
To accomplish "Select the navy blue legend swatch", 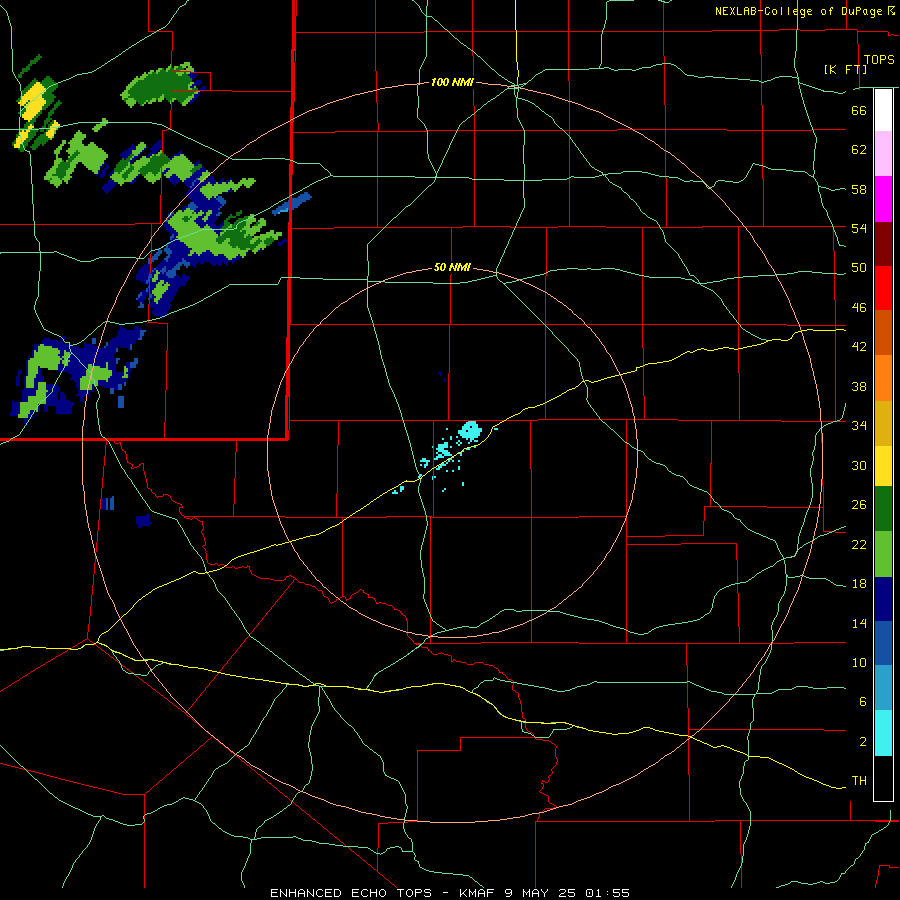I will (883, 599).
